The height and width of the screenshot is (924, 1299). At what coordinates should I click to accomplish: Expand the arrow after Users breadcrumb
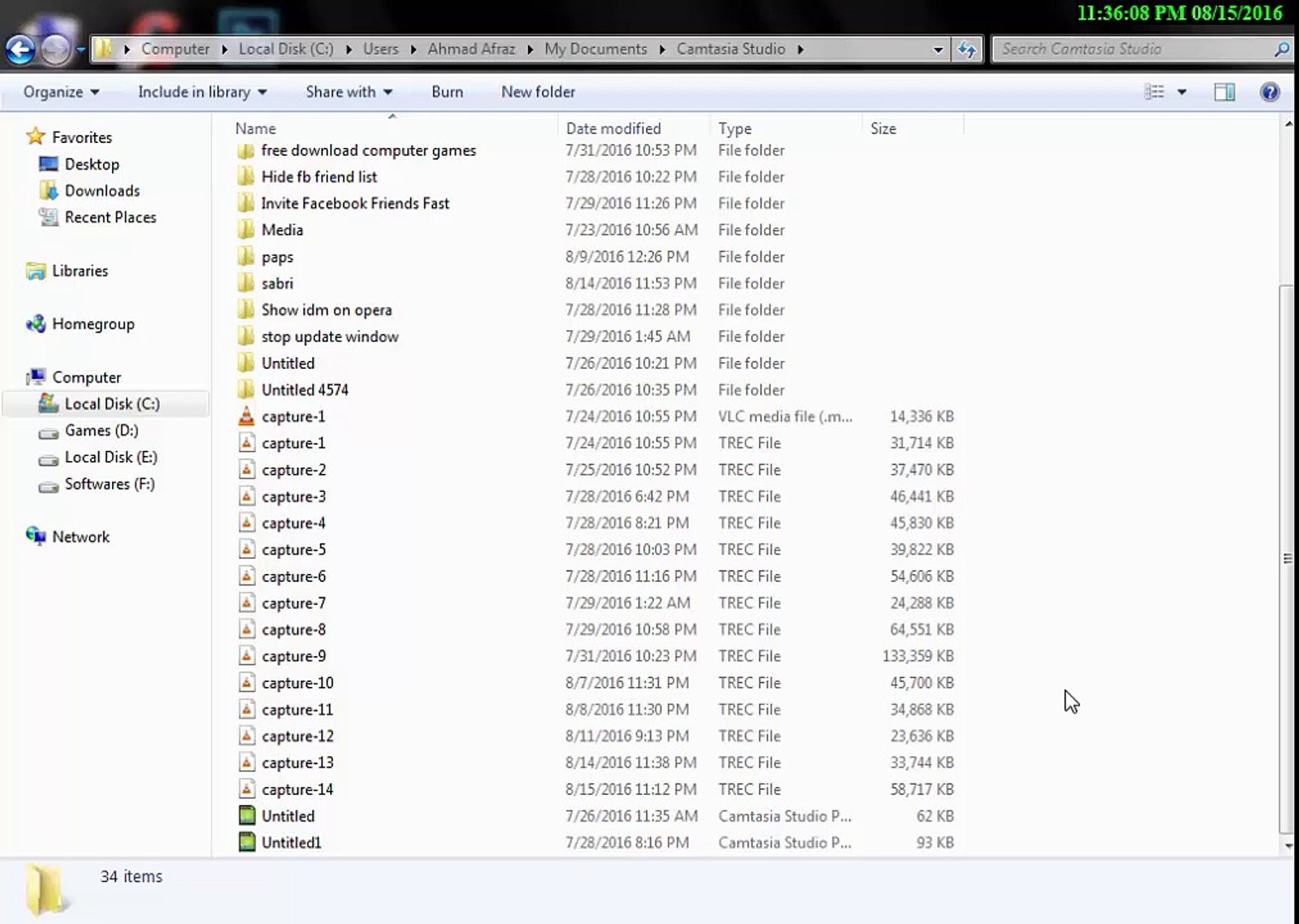[x=413, y=50]
